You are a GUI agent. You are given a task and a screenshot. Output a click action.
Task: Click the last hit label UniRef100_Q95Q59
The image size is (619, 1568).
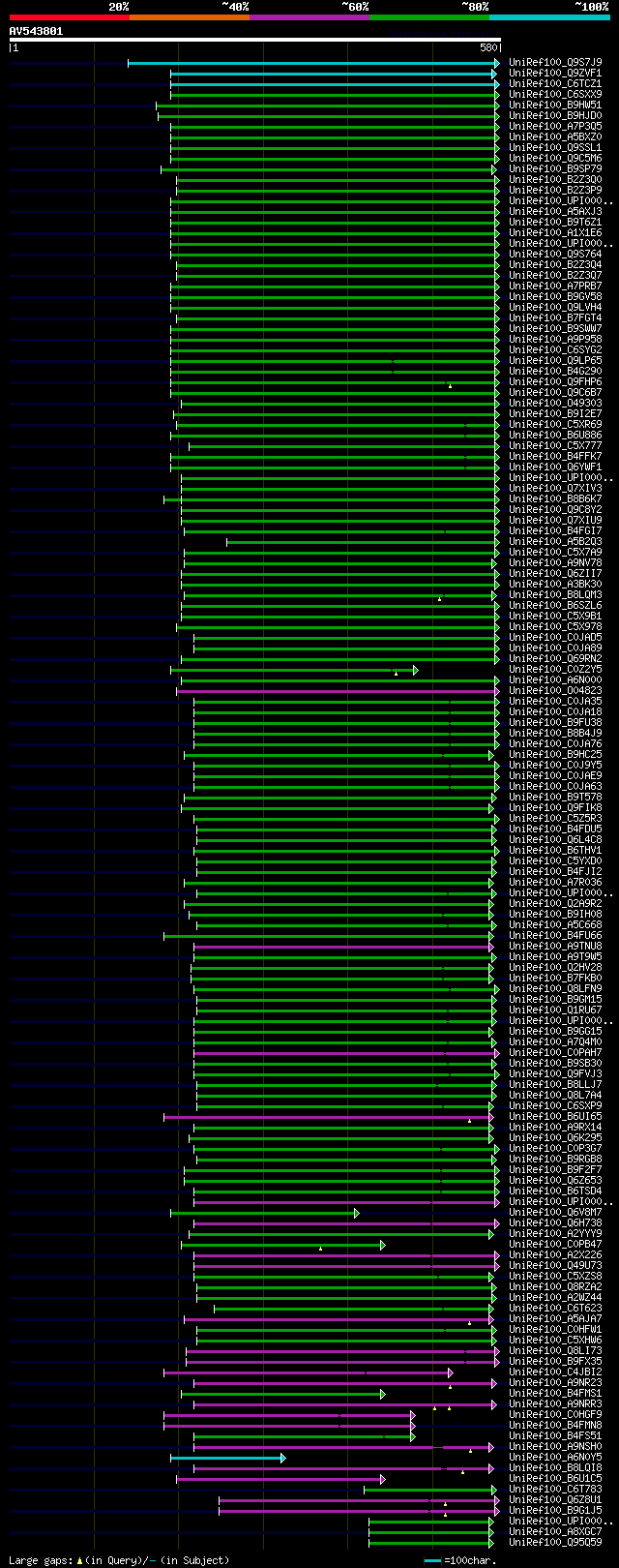click(555, 1542)
